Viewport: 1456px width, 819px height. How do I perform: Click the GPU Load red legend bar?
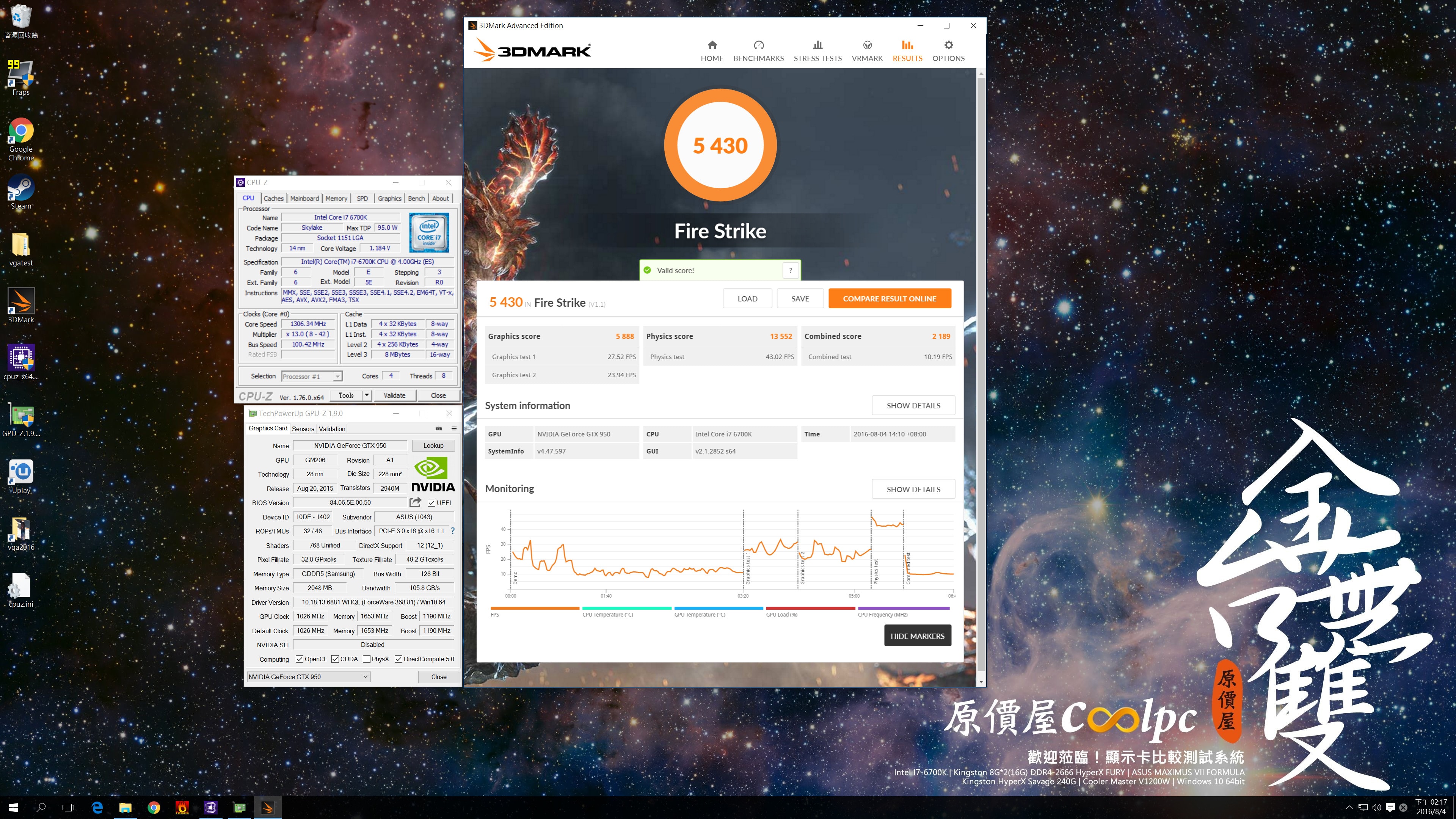pos(810,608)
